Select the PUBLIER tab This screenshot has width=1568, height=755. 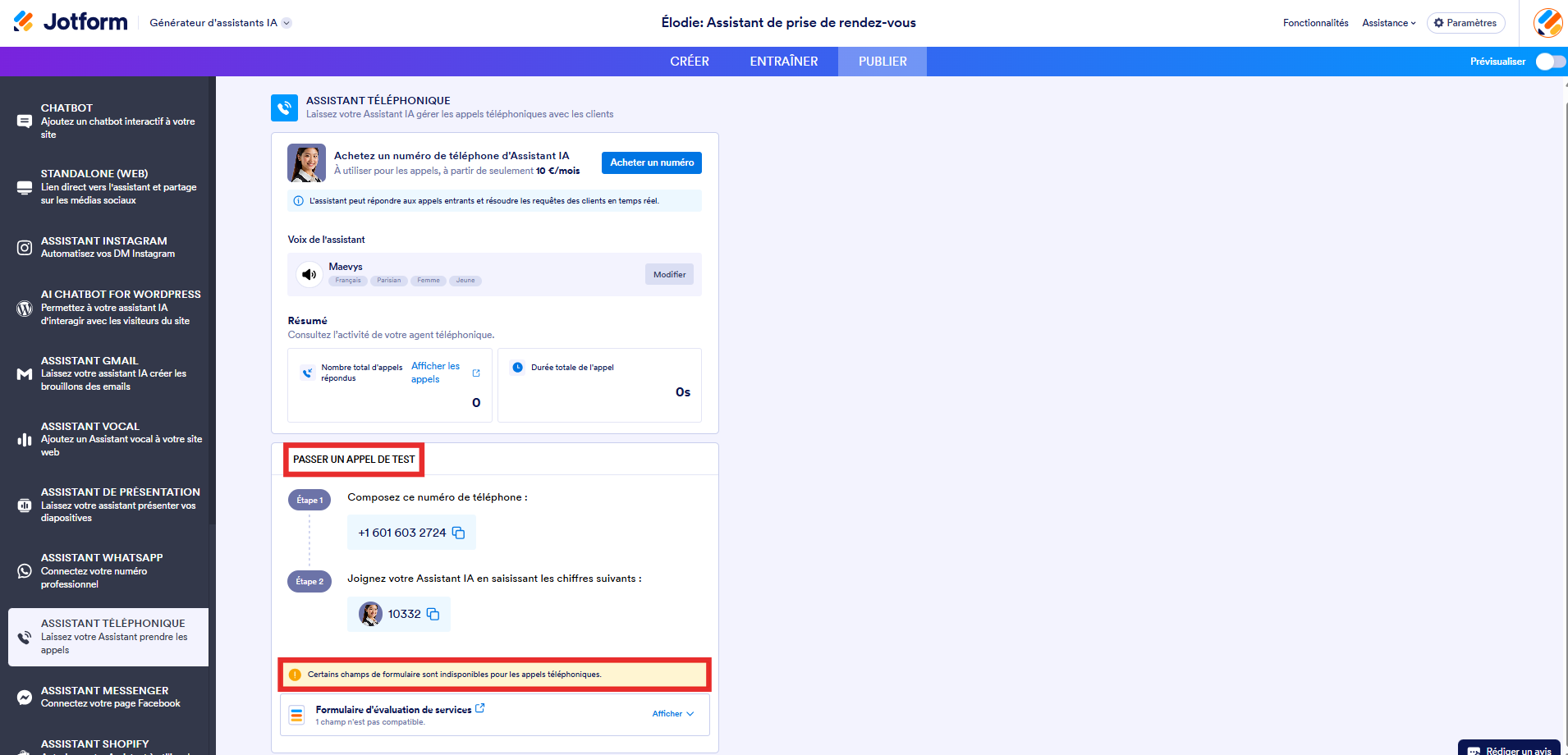[x=883, y=62]
